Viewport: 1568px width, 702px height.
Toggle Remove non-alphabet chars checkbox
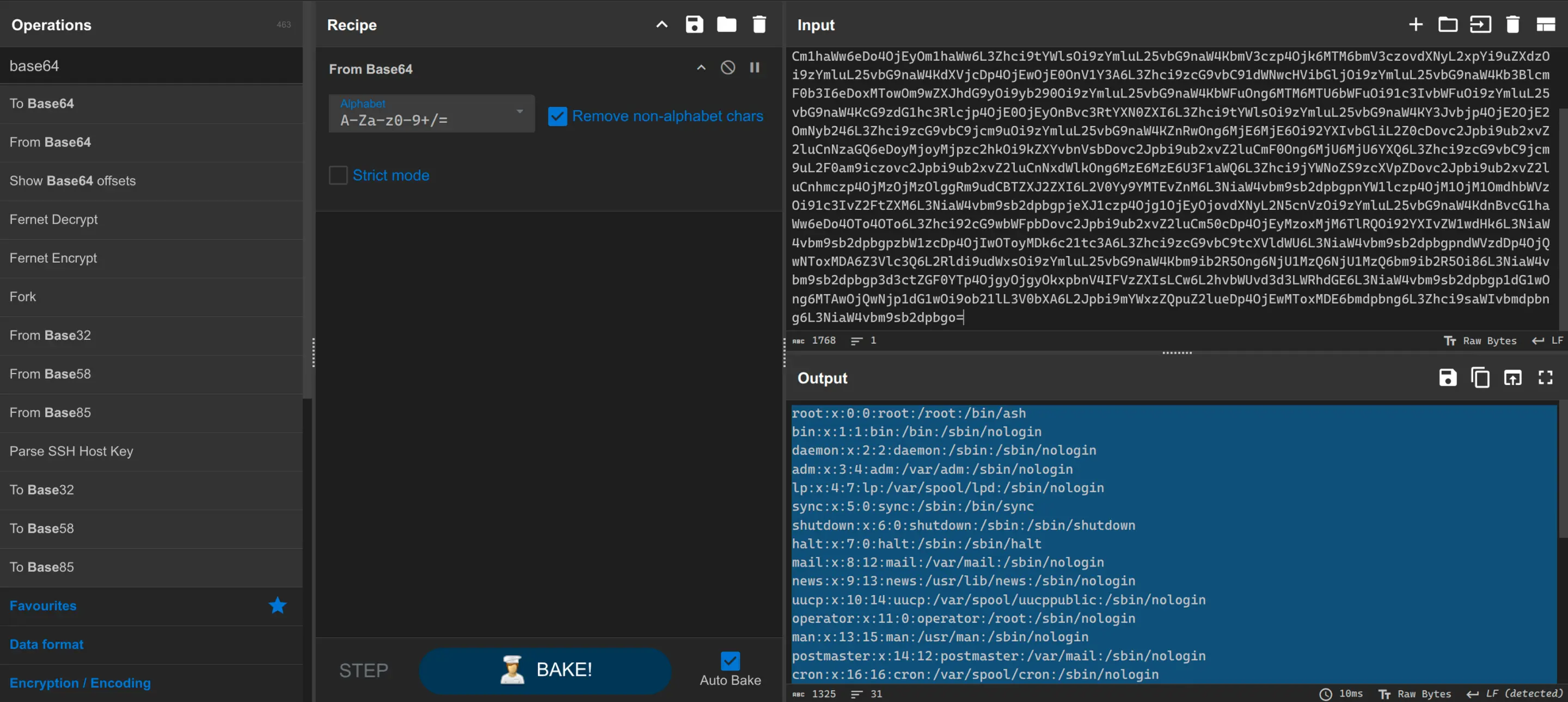coord(557,116)
